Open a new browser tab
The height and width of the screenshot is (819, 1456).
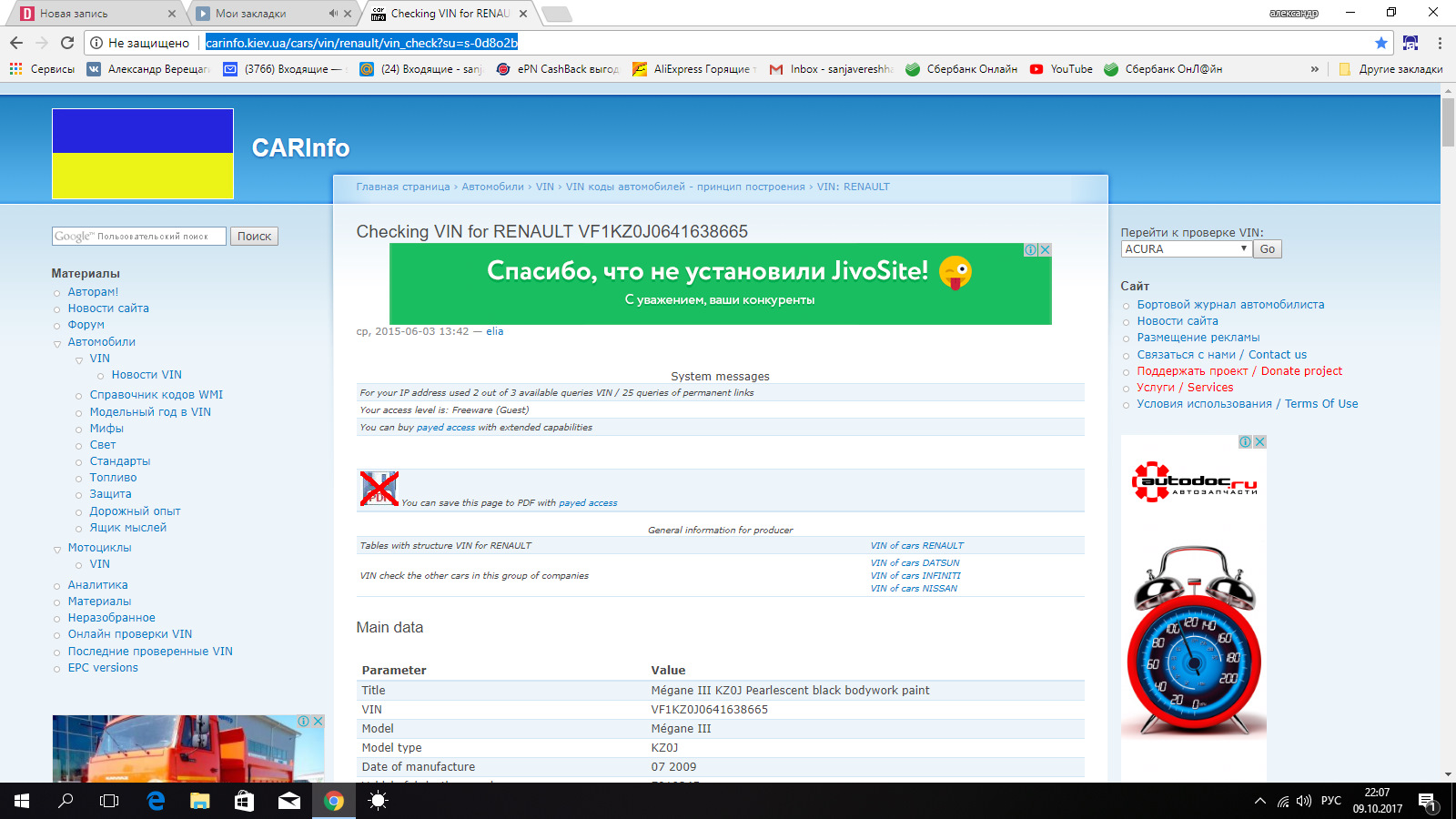pyautogui.click(x=556, y=14)
